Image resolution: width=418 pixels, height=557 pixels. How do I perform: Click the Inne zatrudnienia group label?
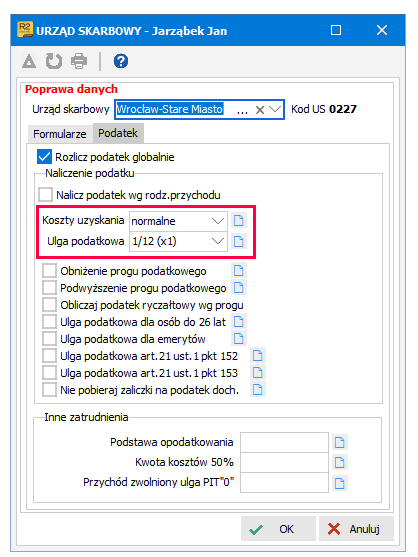pyautogui.click(x=86, y=417)
